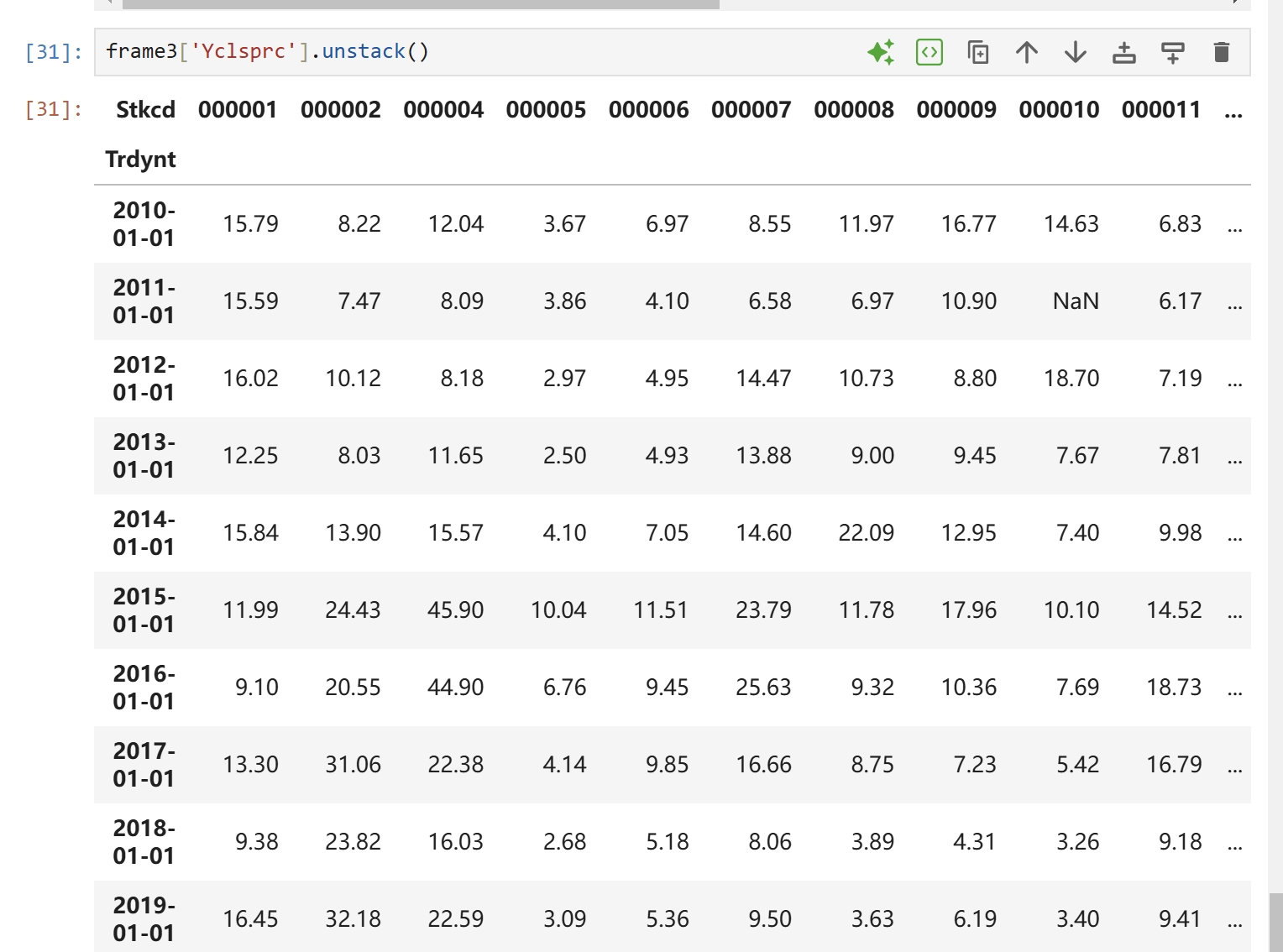
Task: Click the 000001 column header
Action: click(238, 110)
